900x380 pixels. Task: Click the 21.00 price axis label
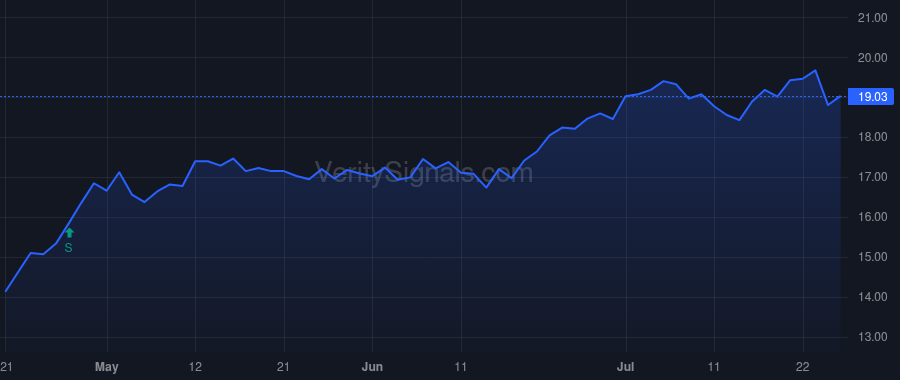tap(872, 18)
